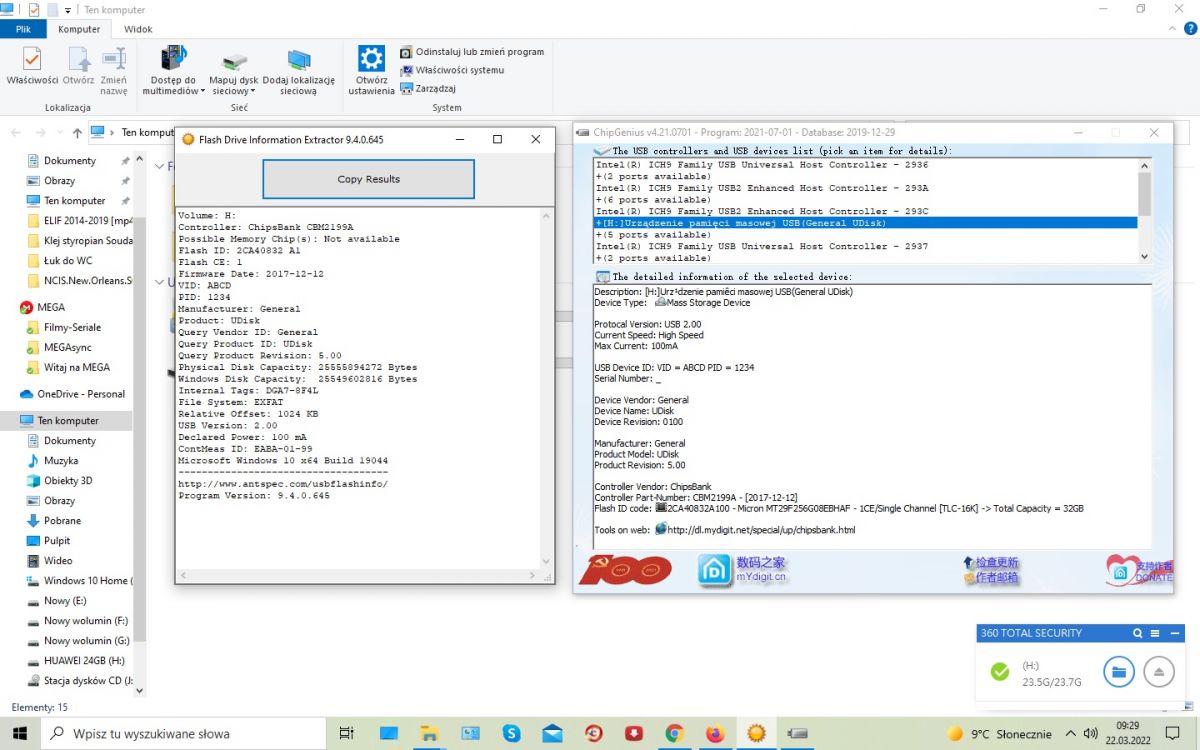Viewport: 1200px width, 750px height.
Task: Click Zarządzaj in System group
Action: (428, 88)
